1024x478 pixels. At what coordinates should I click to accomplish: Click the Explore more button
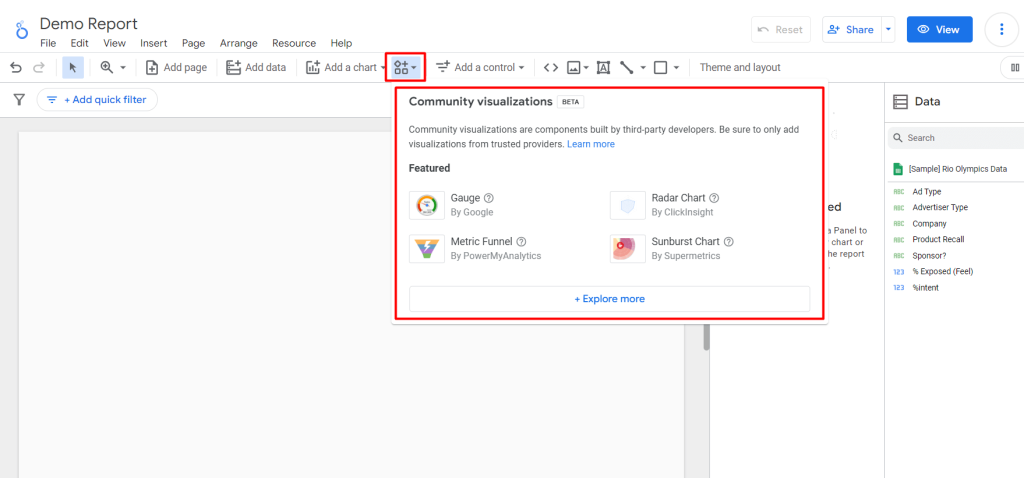coord(609,298)
